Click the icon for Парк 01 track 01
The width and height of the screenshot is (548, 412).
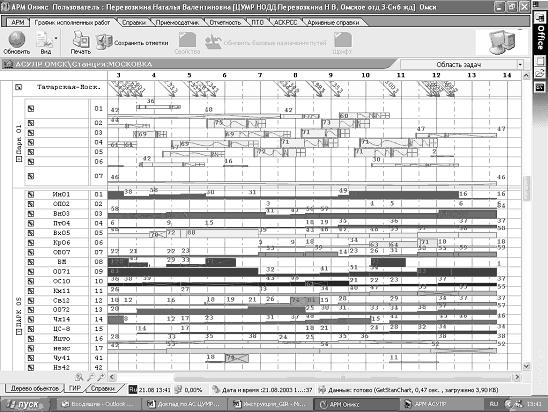(31, 109)
